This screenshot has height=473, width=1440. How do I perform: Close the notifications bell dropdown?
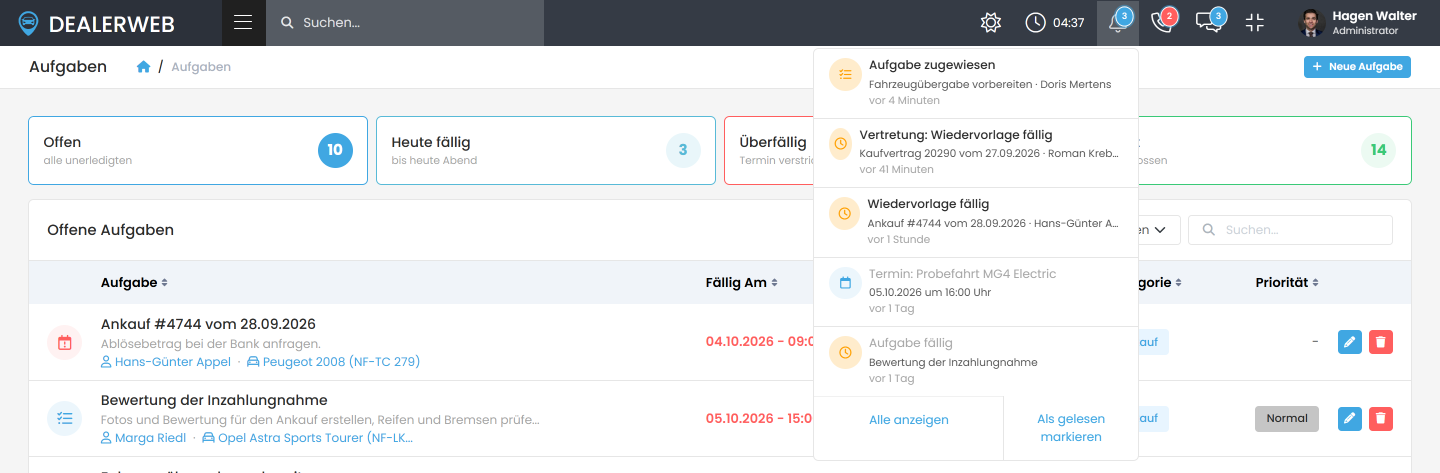(1118, 23)
